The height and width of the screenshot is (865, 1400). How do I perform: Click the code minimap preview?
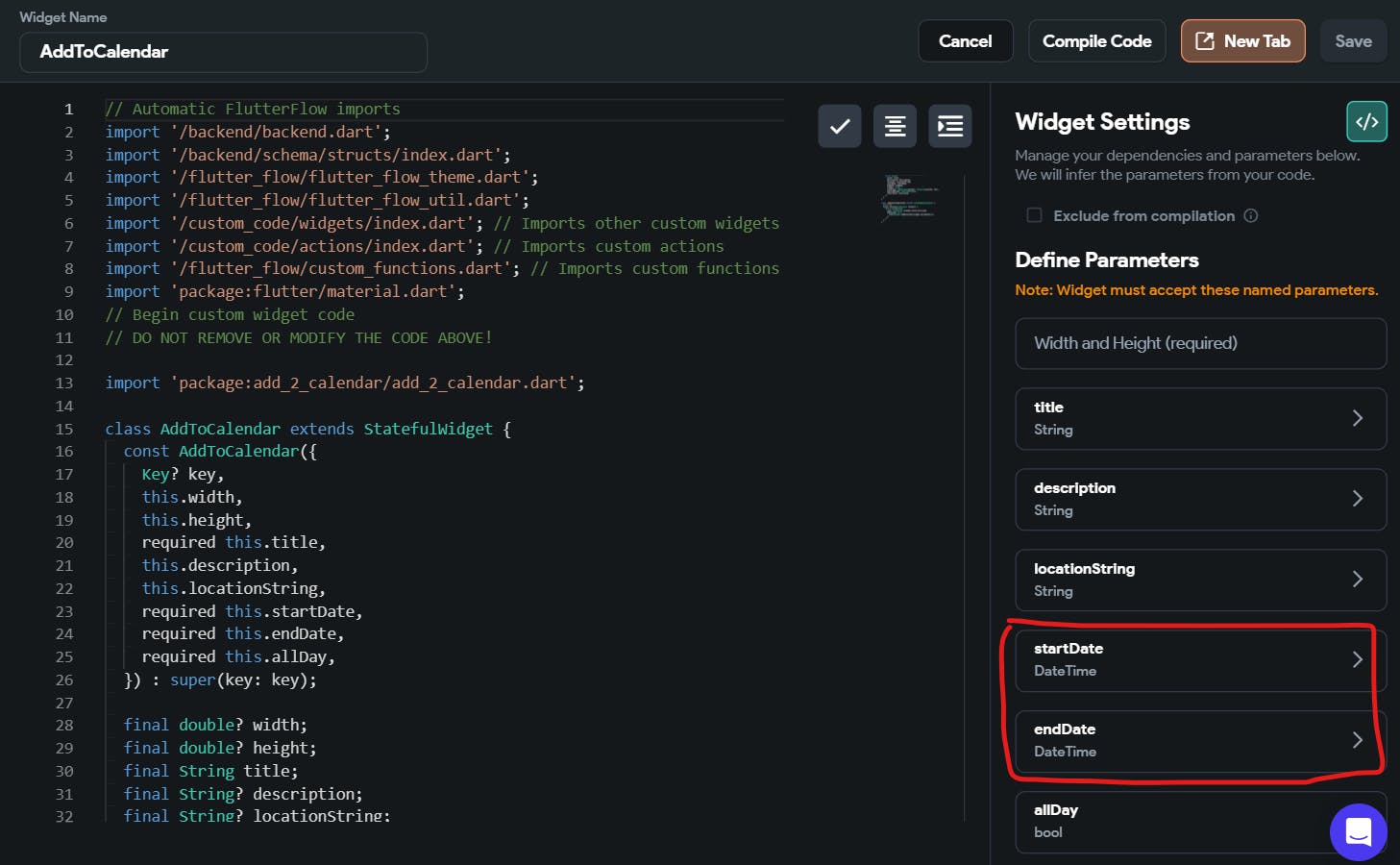[x=909, y=197]
